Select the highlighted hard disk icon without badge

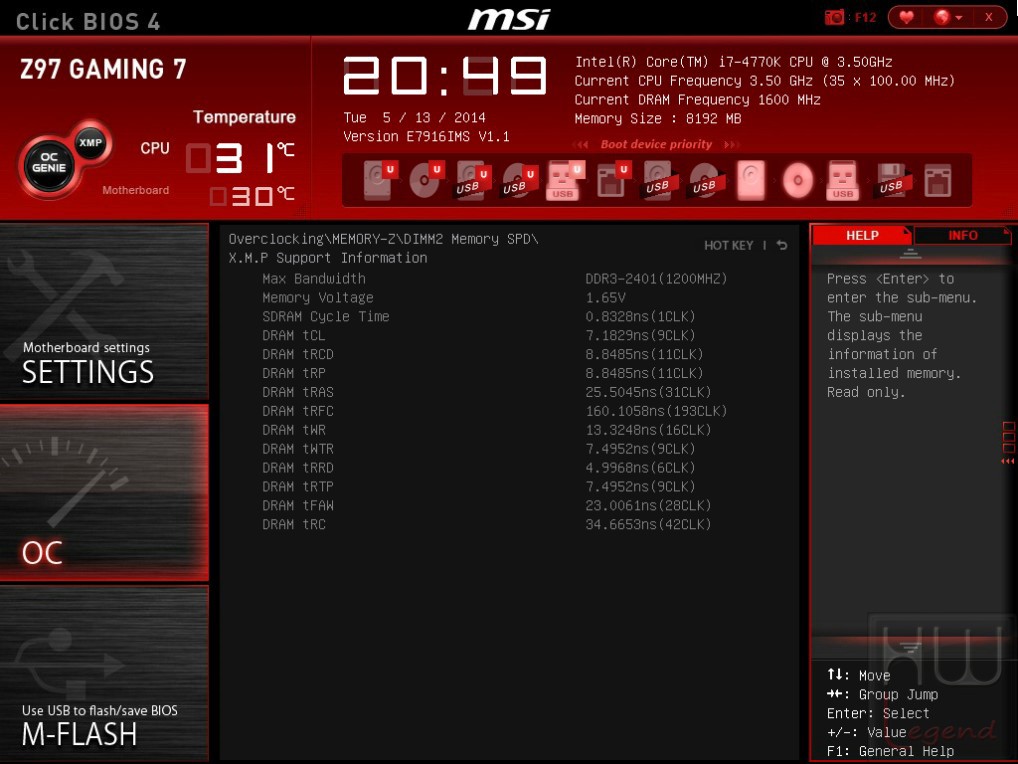751,180
